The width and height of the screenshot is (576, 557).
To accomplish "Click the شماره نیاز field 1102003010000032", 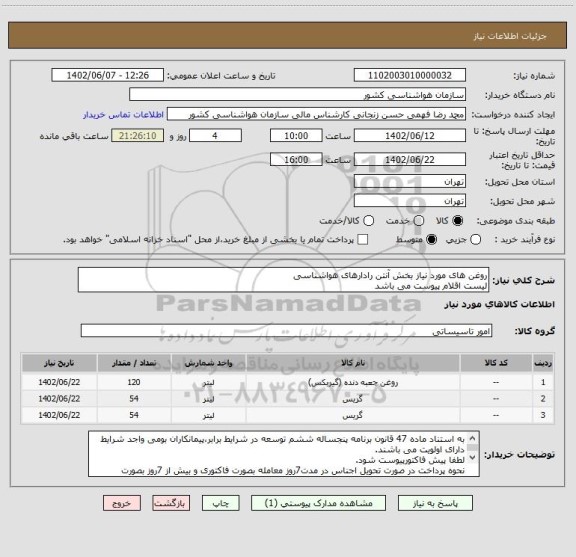I will coord(410,75).
